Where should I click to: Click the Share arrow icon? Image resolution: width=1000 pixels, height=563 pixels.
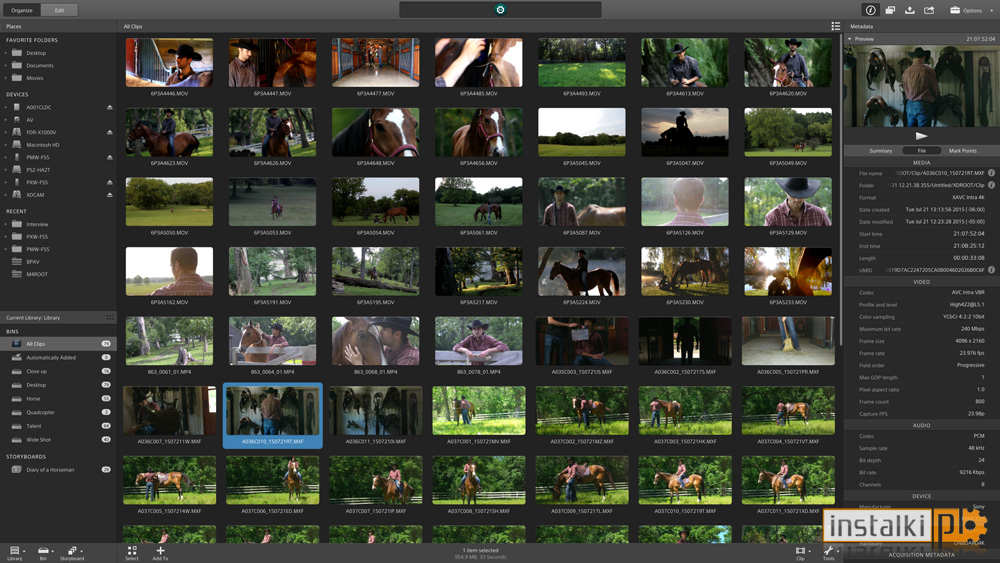click(929, 10)
